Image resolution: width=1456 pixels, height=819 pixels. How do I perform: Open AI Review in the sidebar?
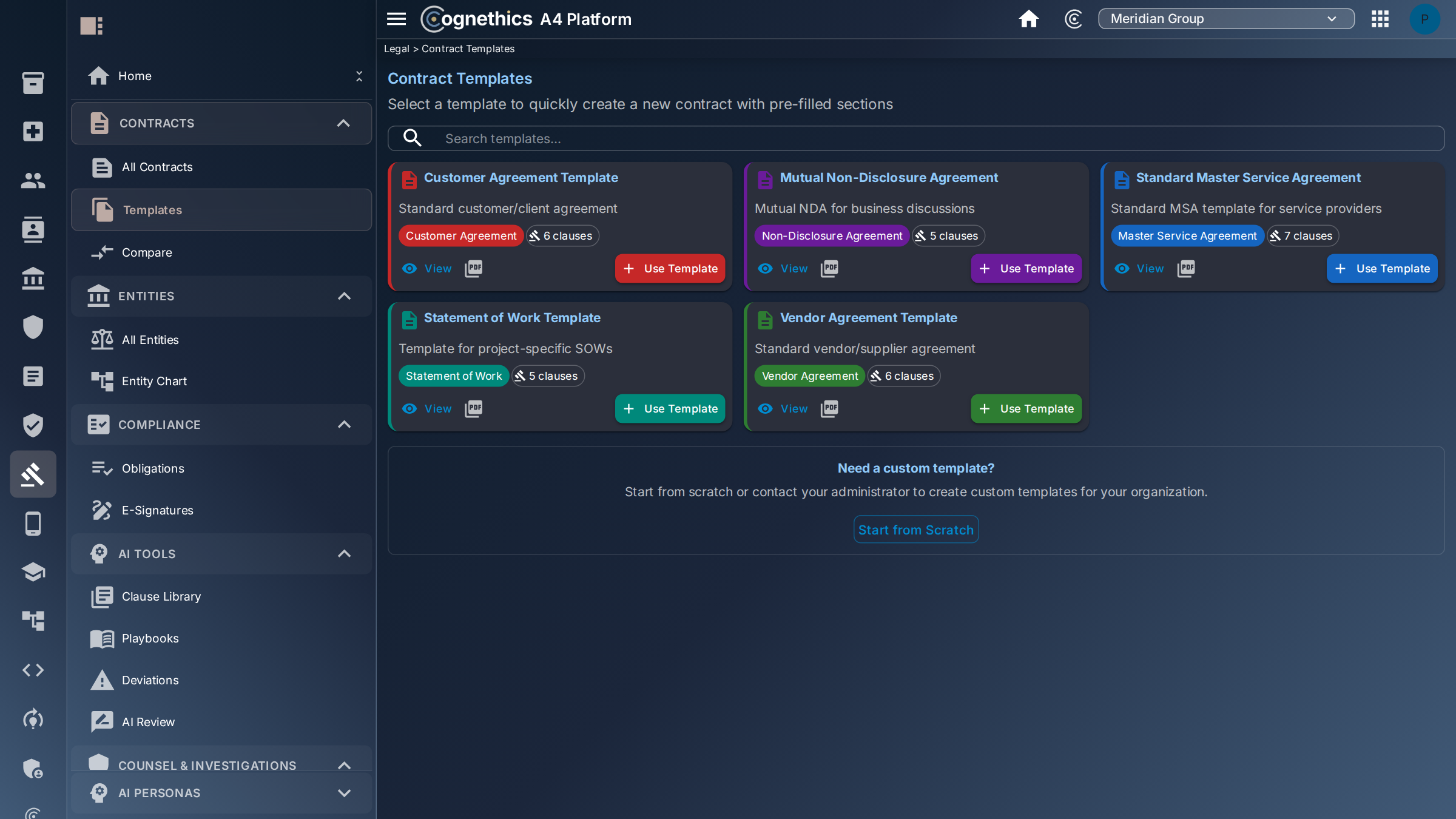coord(221,722)
